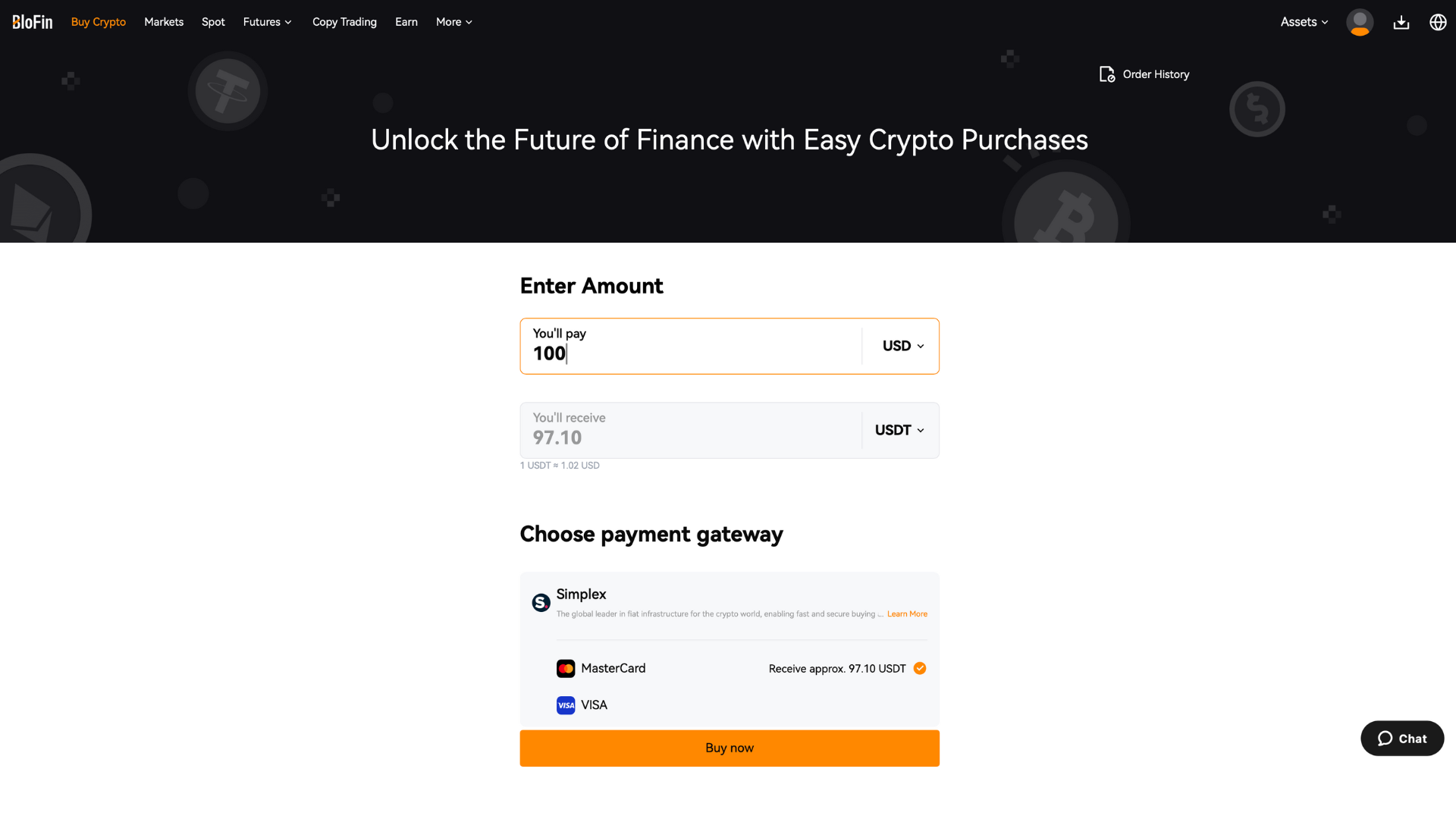This screenshot has height=819, width=1456.
Task: Expand the USDT receive currency dropdown
Action: [x=898, y=430]
